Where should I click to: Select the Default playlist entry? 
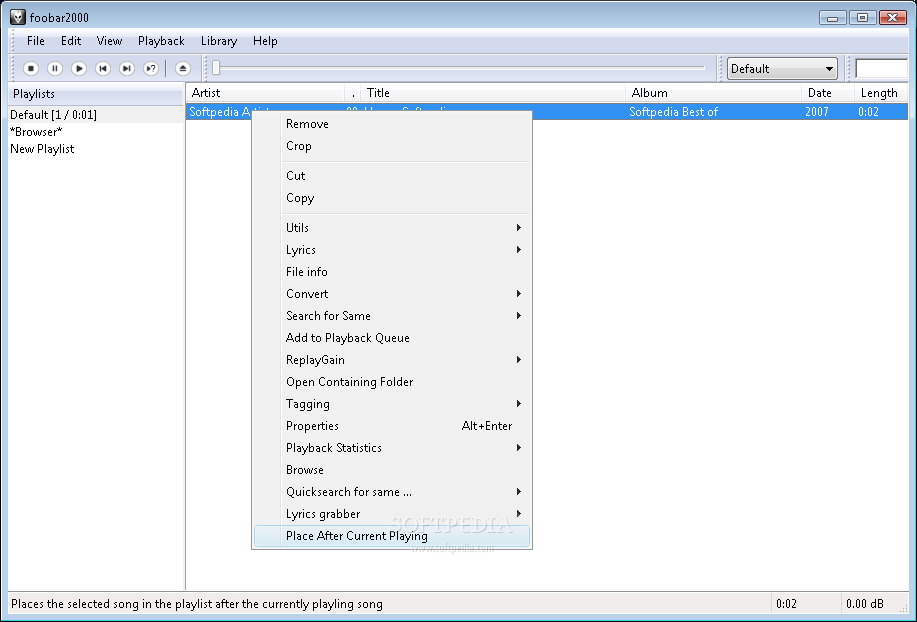click(96, 115)
